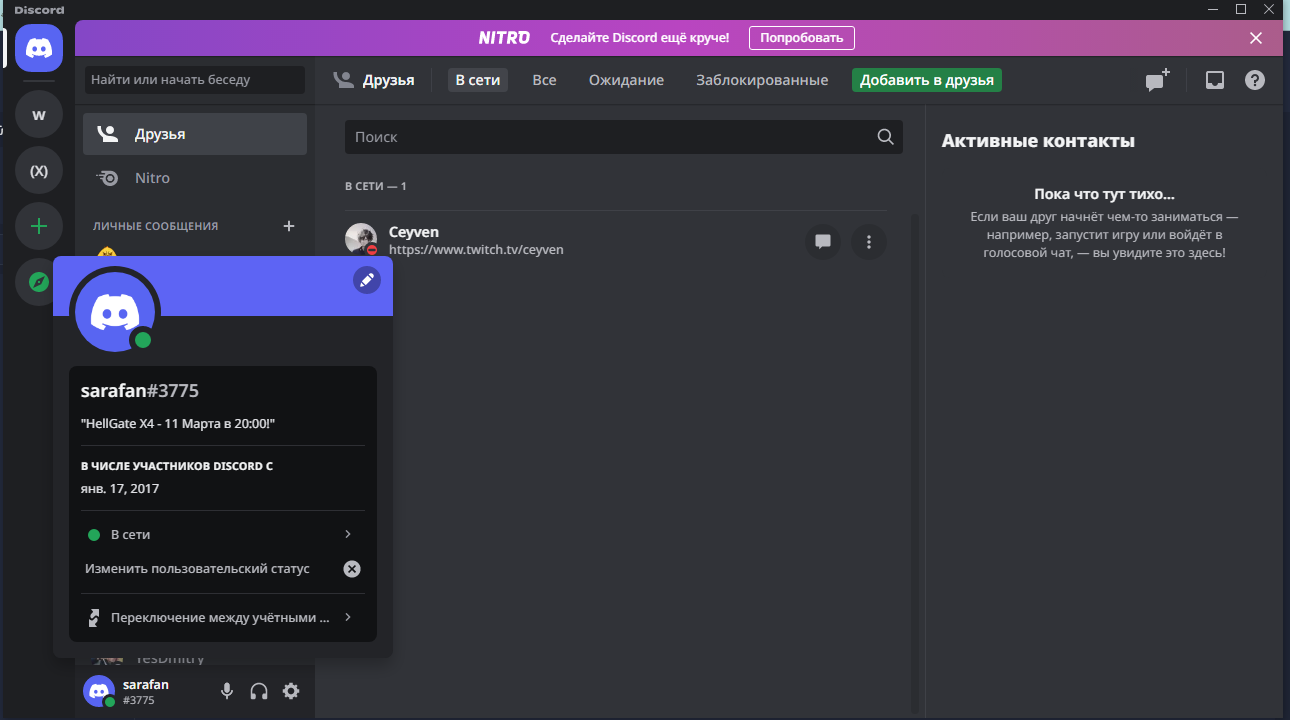Switch to Заблокированные tab

(762, 80)
